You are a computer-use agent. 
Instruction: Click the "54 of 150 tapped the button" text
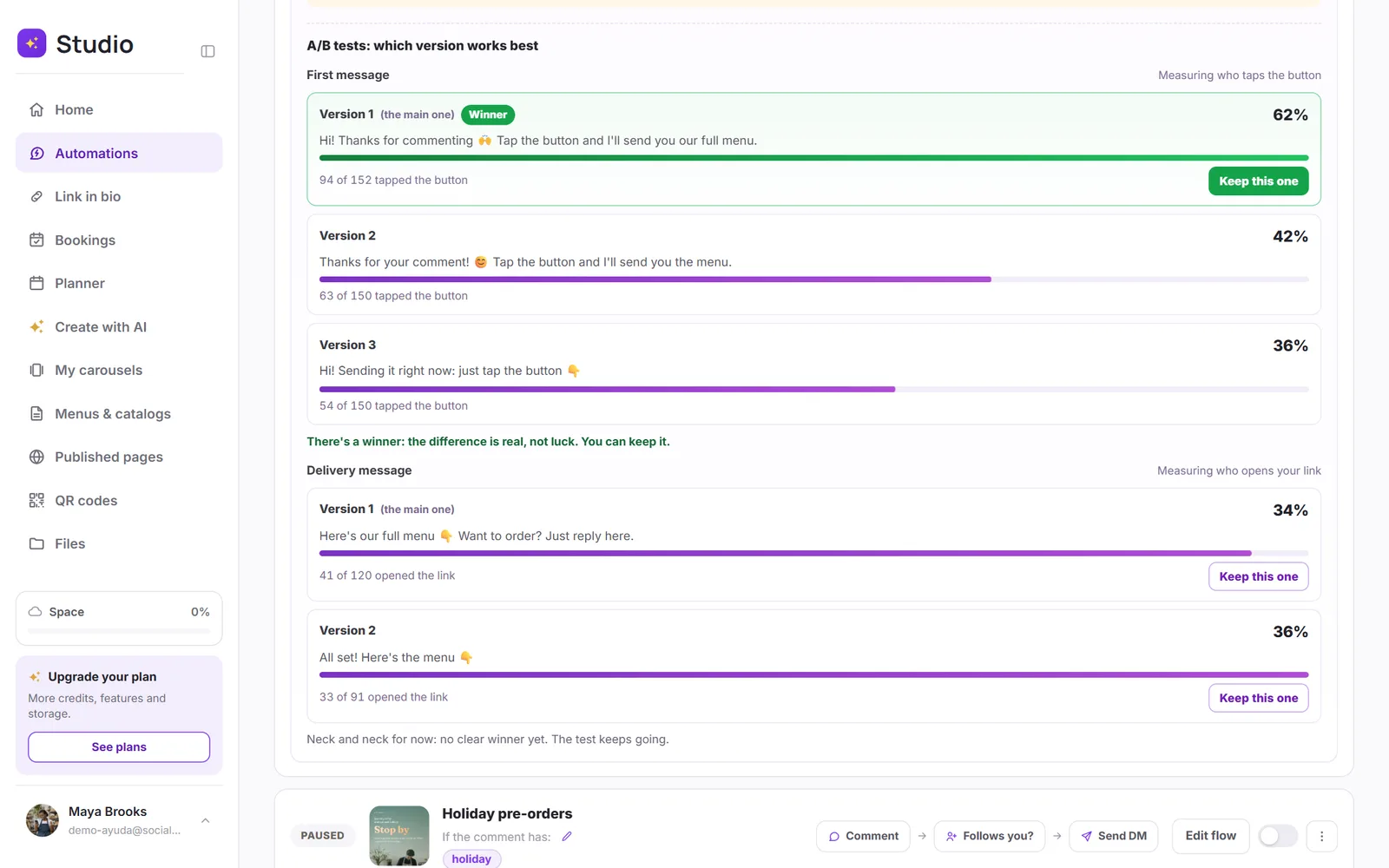pyautogui.click(x=393, y=405)
